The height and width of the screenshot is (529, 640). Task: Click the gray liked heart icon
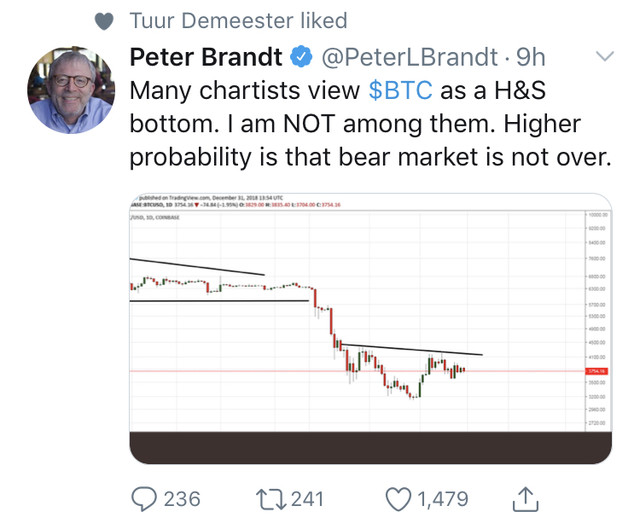tap(104, 21)
